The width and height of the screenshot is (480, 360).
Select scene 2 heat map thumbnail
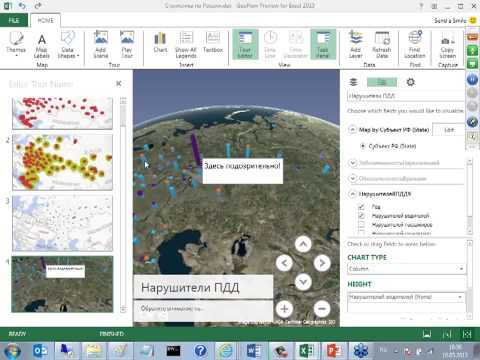(x=62, y=162)
